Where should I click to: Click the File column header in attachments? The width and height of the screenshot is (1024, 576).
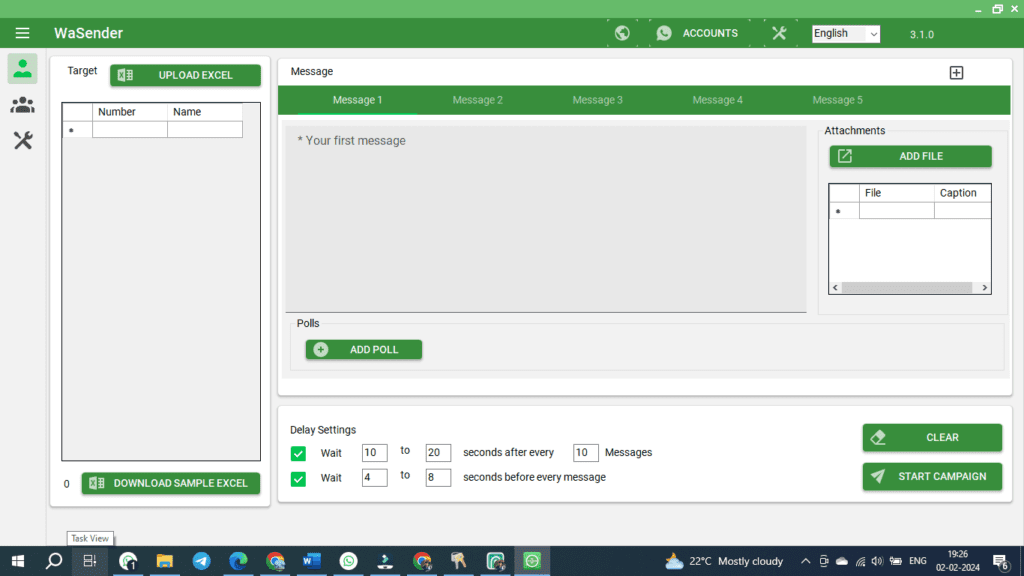(896, 193)
